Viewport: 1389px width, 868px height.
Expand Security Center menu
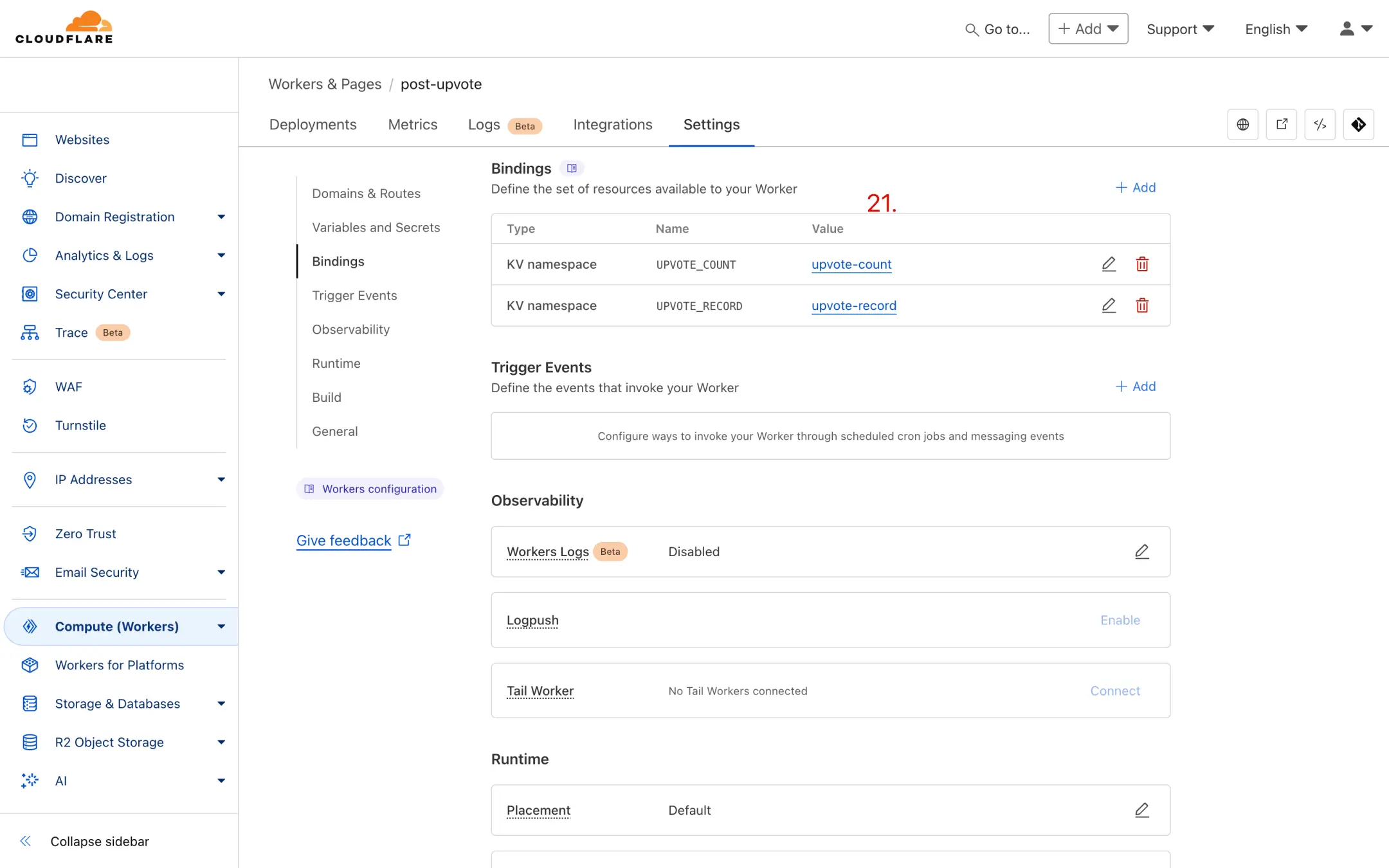[x=221, y=294]
